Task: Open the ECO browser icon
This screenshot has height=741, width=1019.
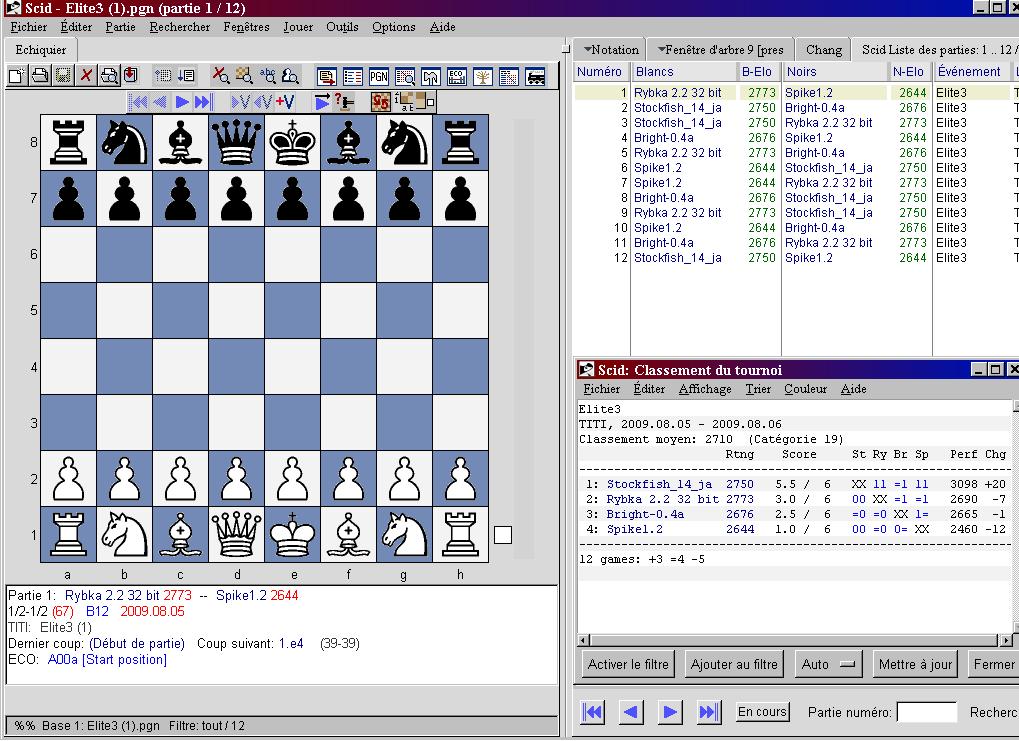Action: pyautogui.click(x=457, y=76)
